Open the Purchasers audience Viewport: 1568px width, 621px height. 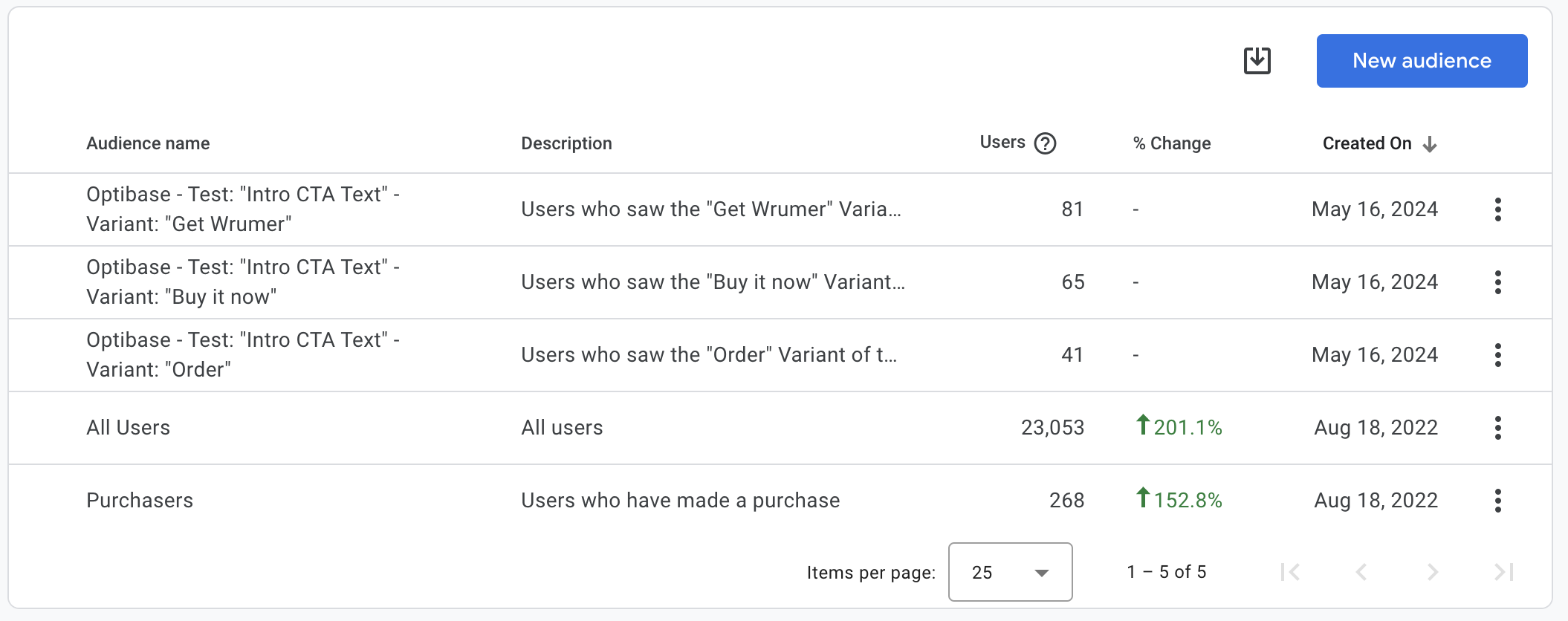tap(140, 501)
